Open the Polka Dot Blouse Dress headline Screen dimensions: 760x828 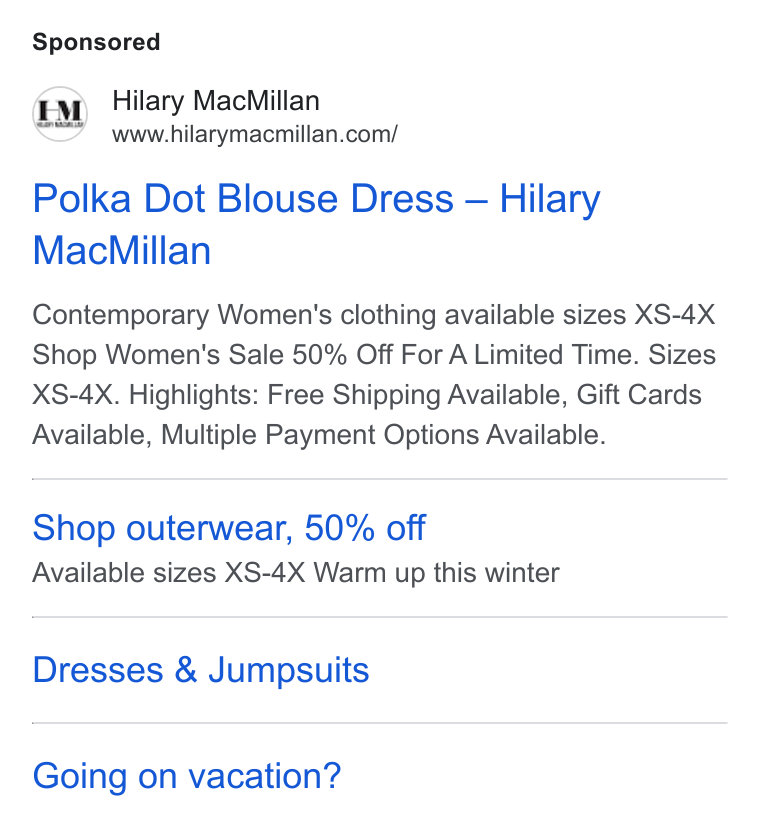click(x=316, y=224)
